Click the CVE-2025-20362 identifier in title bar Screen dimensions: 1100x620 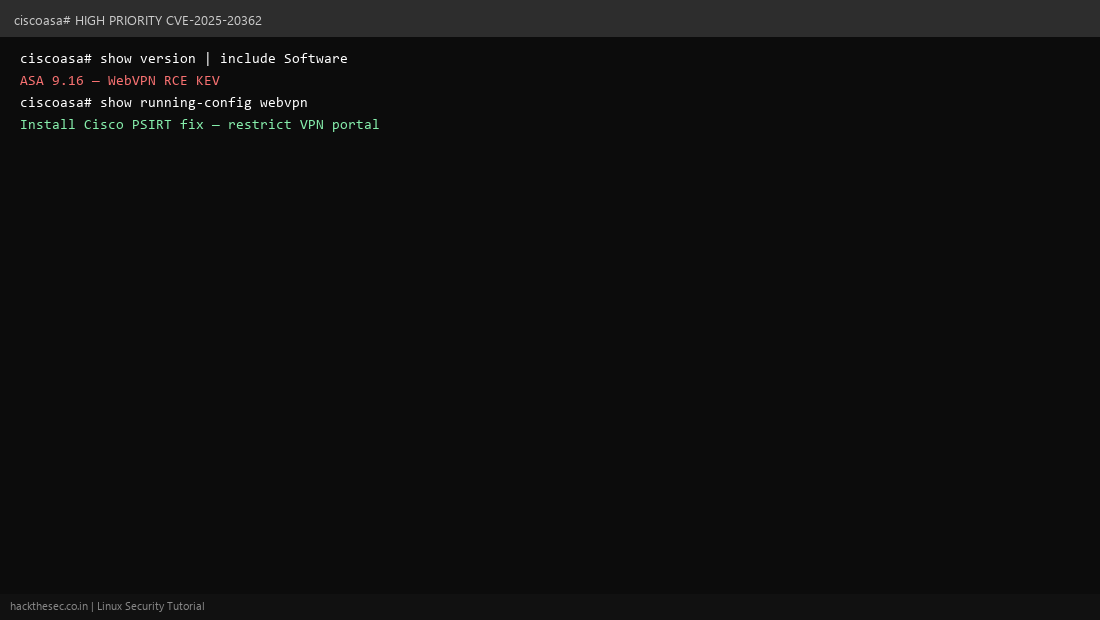(213, 20)
